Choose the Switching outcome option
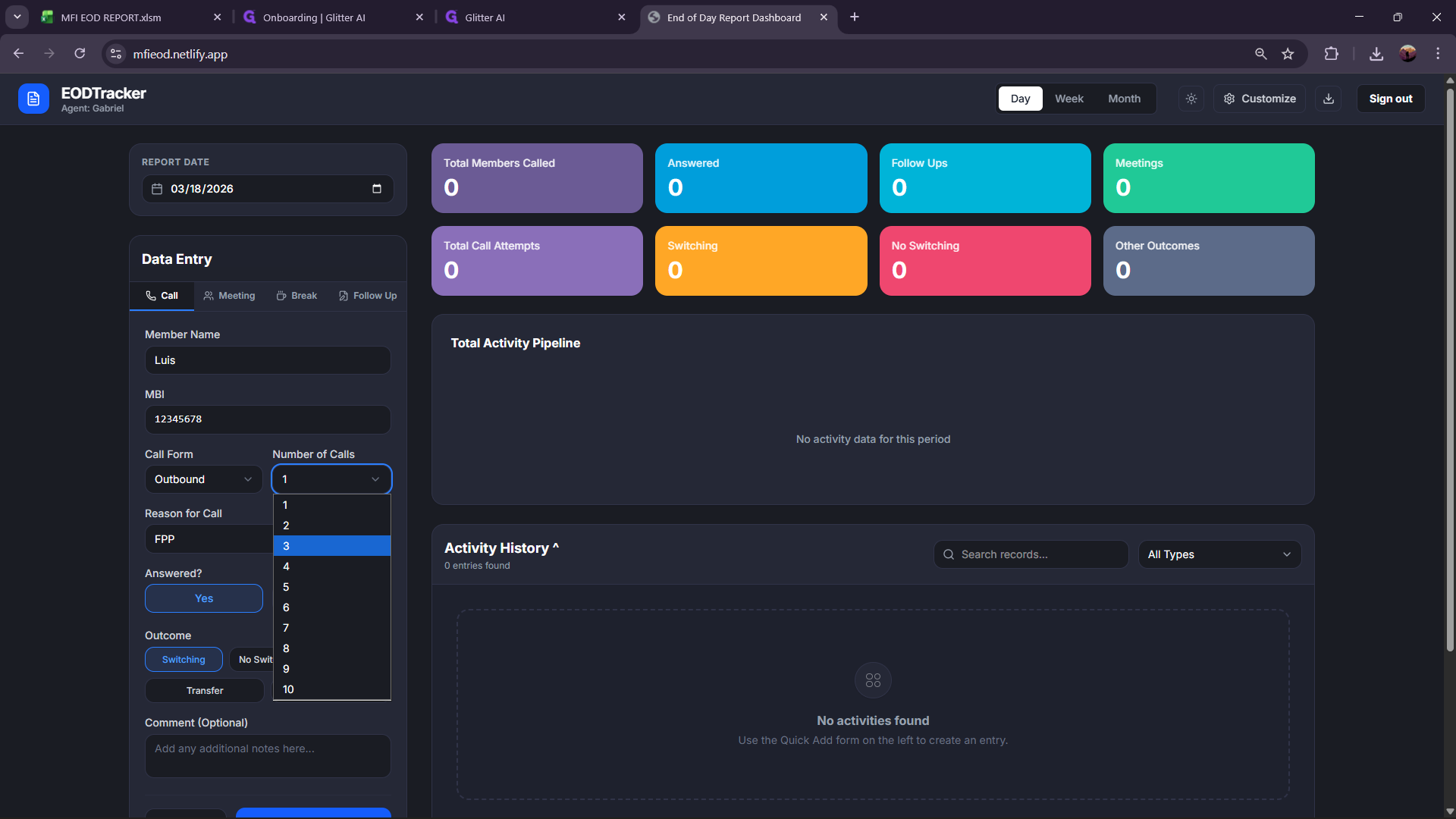The width and height of the screenshot is (1456, 819). 184,660
